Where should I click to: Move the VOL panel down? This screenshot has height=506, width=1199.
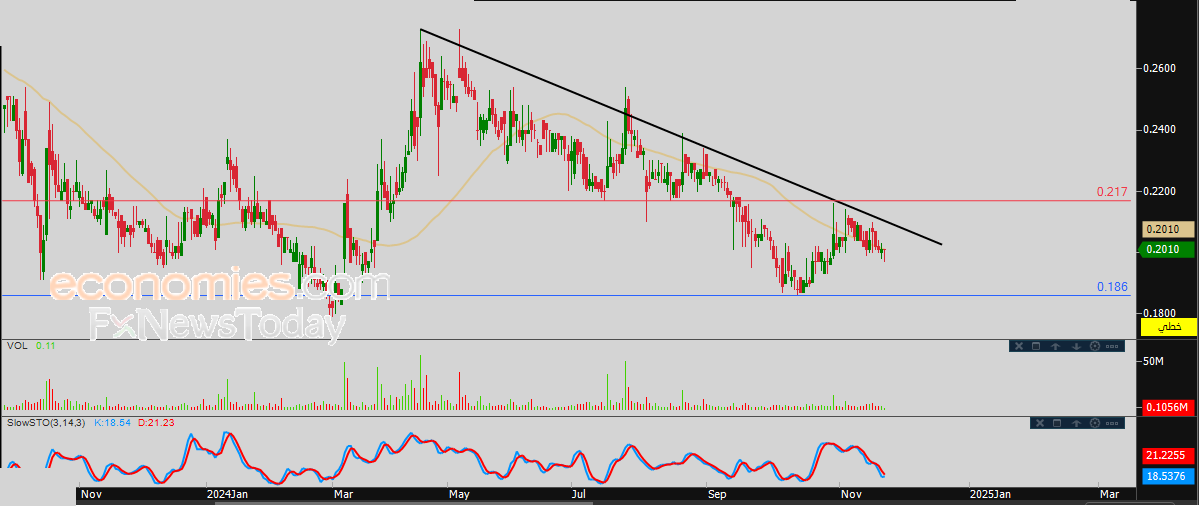[1076, 346]
